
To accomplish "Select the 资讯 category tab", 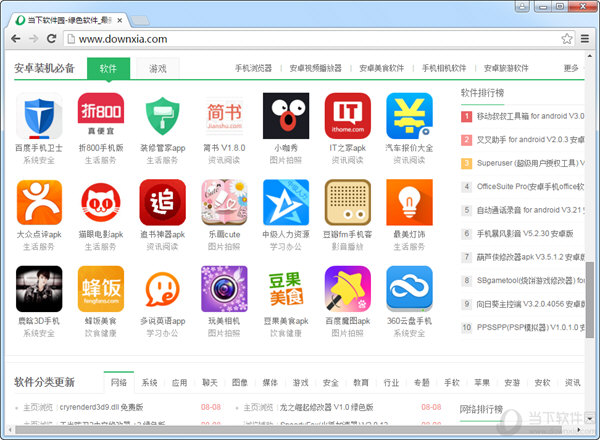I will 573,383.
